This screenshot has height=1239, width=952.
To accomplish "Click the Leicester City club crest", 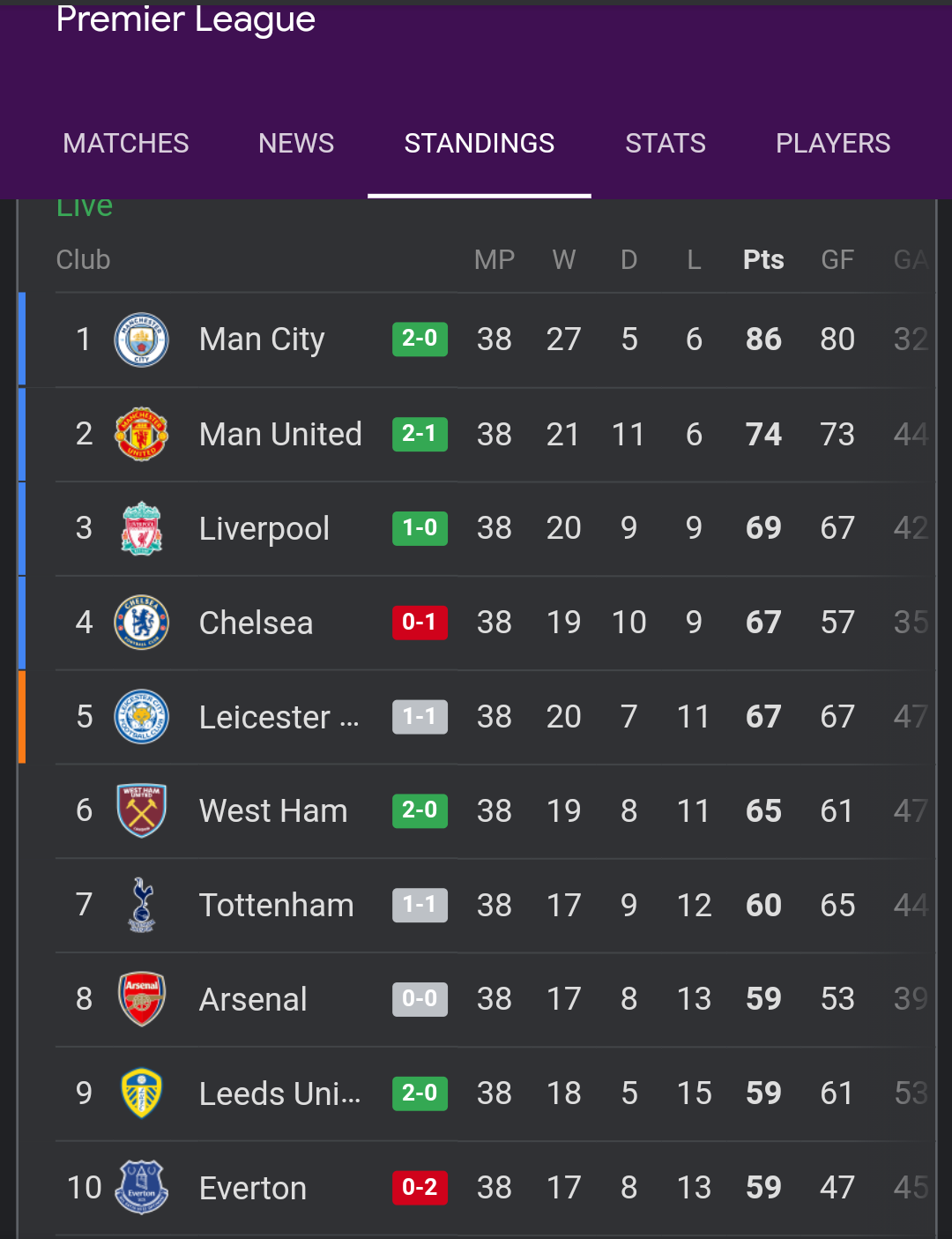I will [141, 717].
